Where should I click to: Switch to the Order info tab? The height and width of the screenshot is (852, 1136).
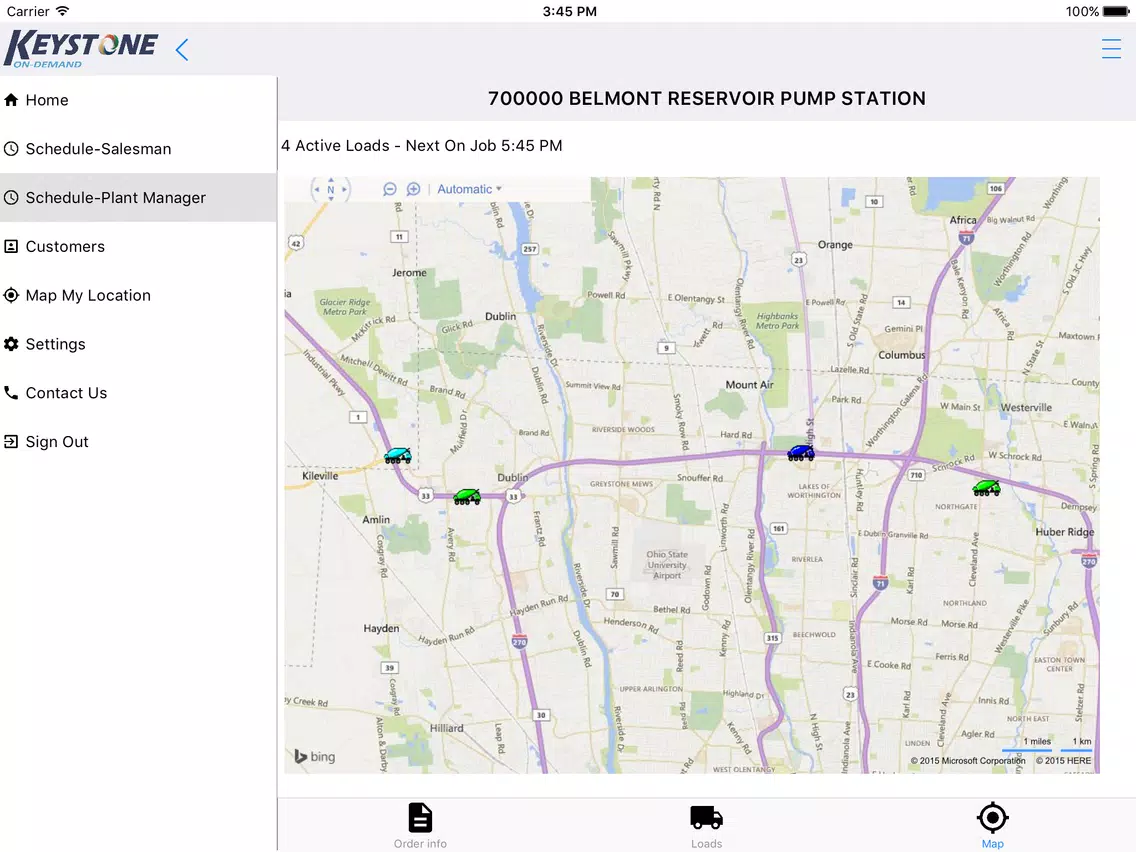tap(420, 825)
